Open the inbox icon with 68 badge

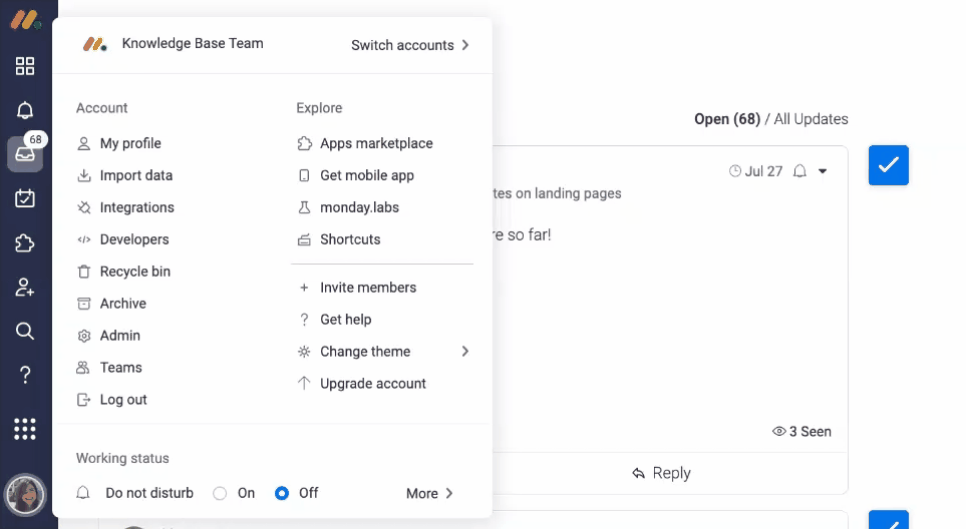25,153
